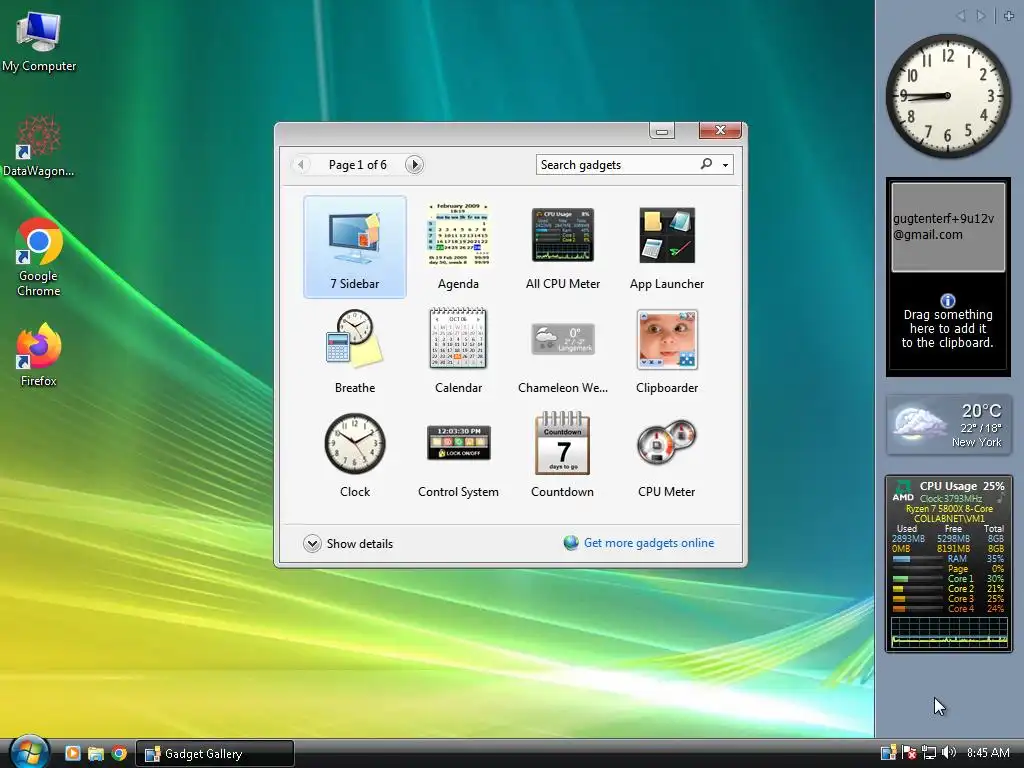Open My Computer desktop icon
This screenshot has width=1024, height=768.
(39, 42)
